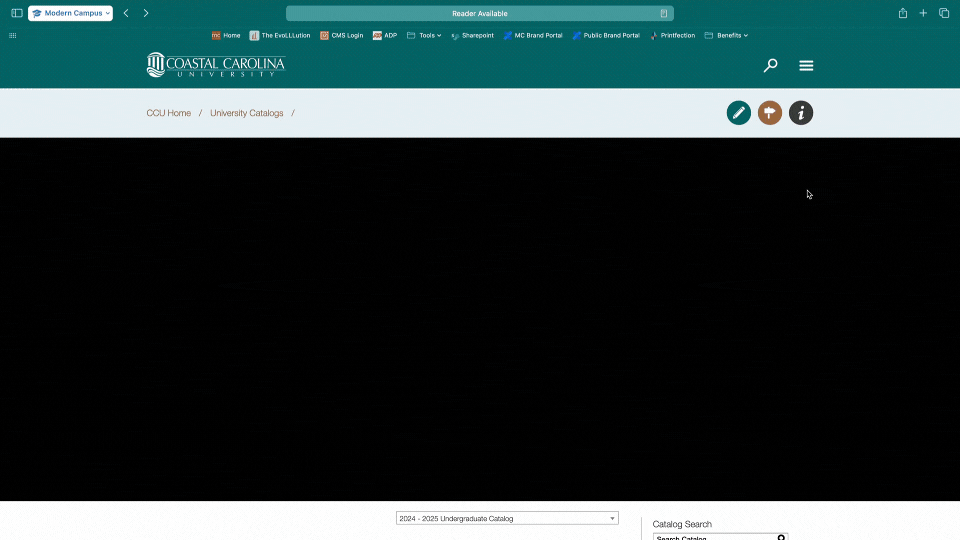Click the brown signpost directions icon
This screenshot has width=960, height=540.
[769, 113]
